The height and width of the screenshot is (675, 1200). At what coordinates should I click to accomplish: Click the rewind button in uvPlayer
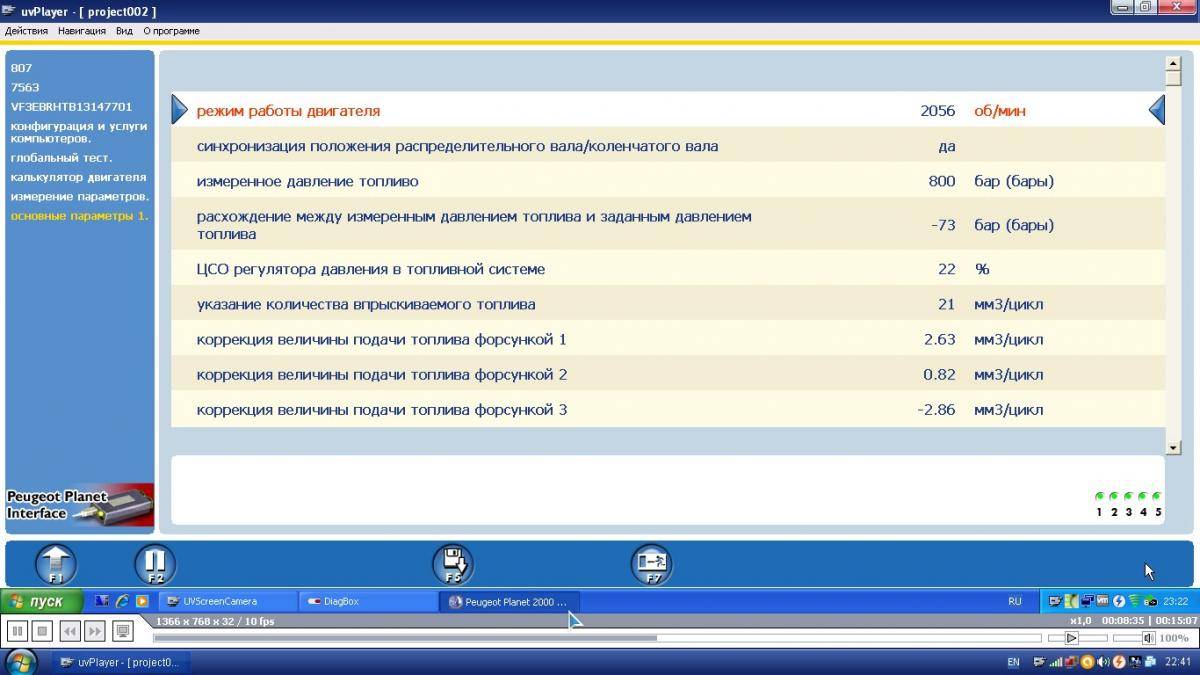[69, 631]
